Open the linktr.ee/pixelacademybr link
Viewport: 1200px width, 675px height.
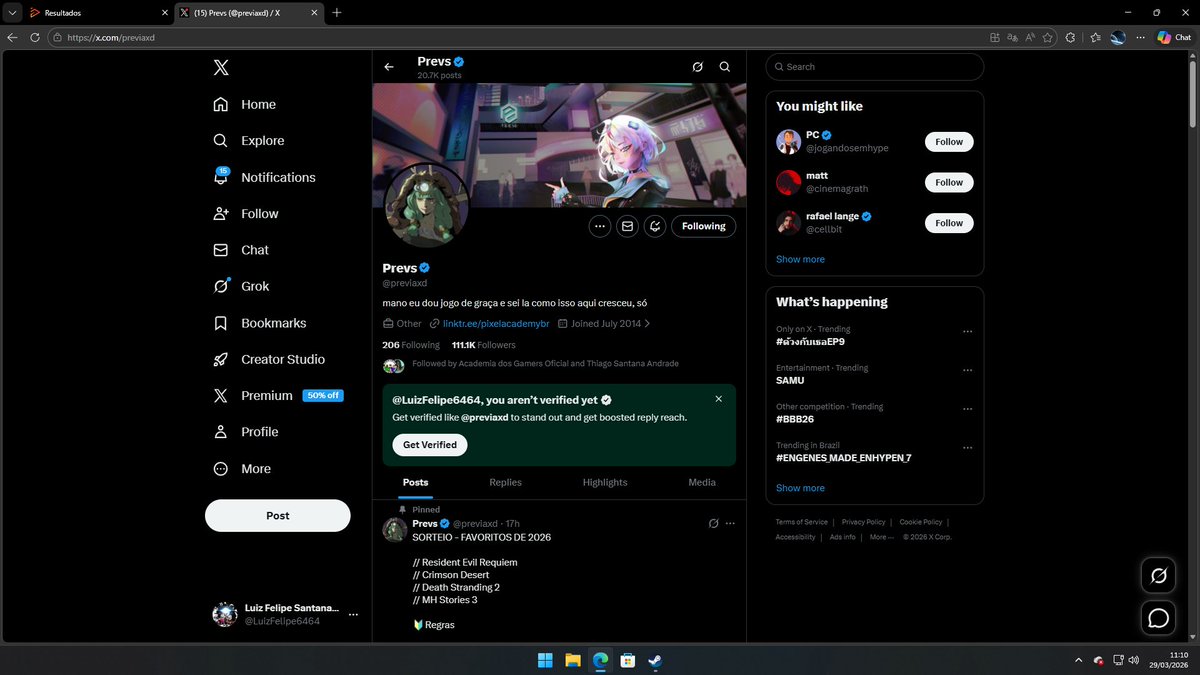[496, 324]
